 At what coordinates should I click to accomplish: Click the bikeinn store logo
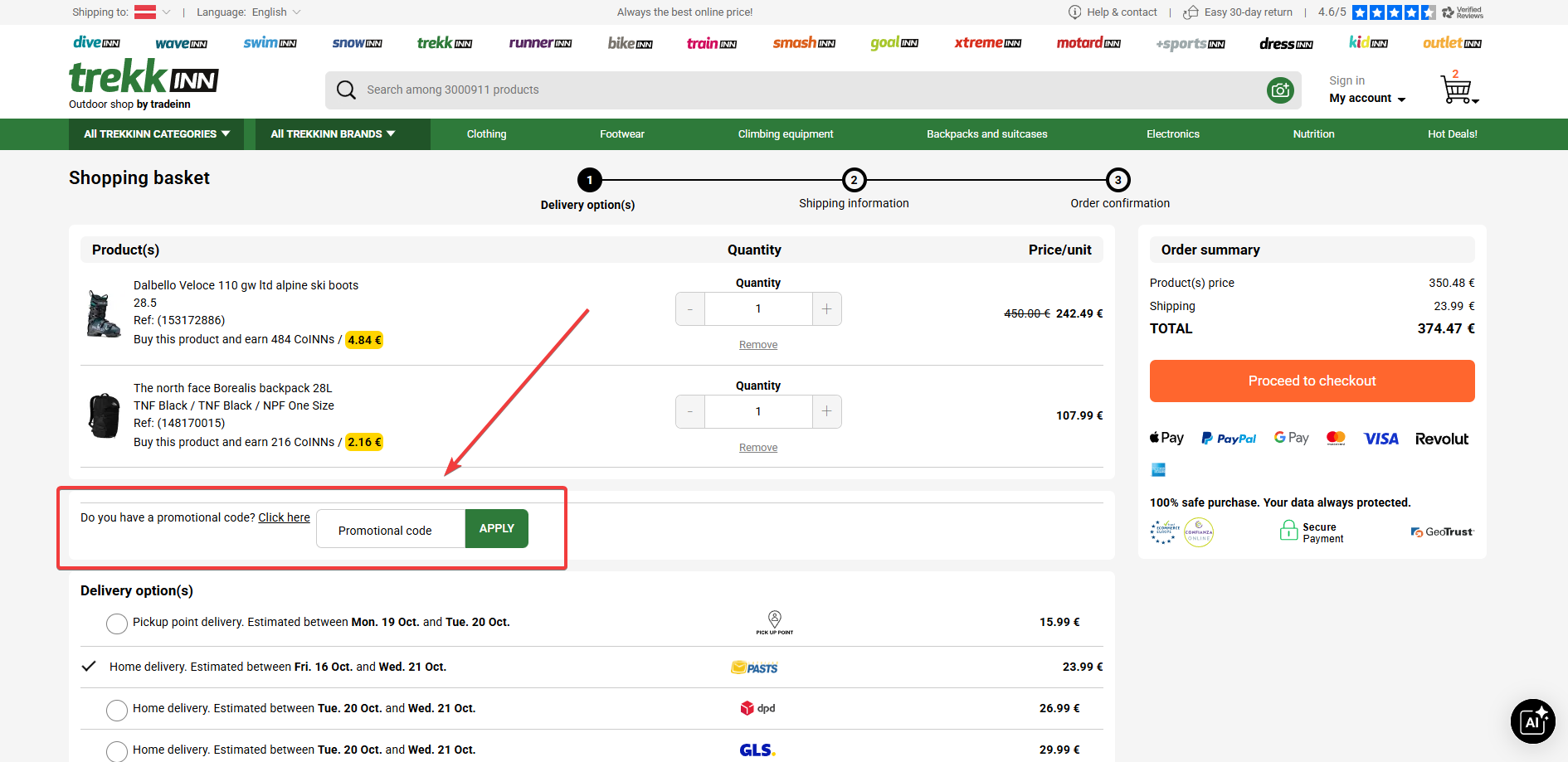point(630,42)
